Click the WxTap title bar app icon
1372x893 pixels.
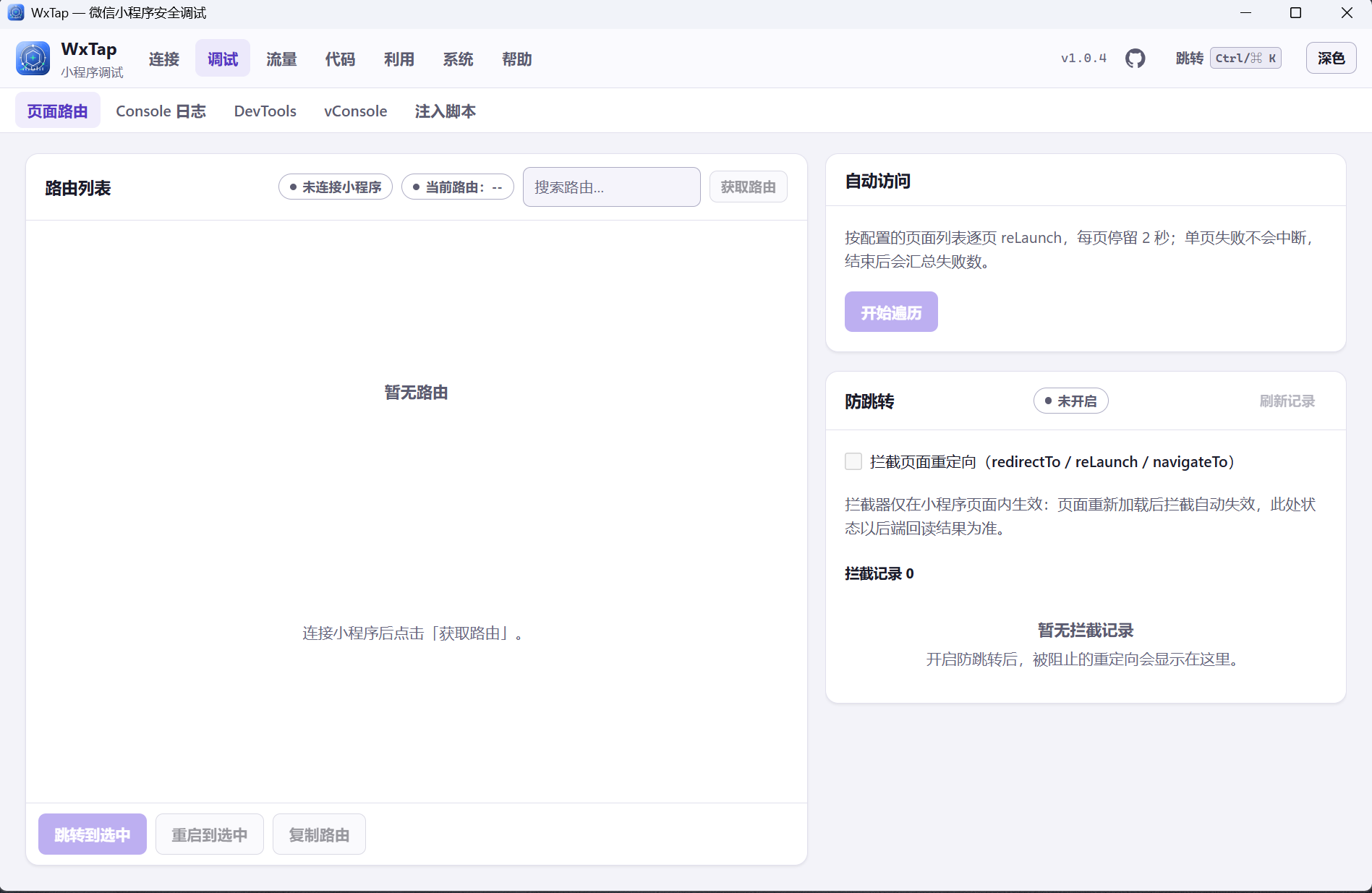(x=16, y=12)
